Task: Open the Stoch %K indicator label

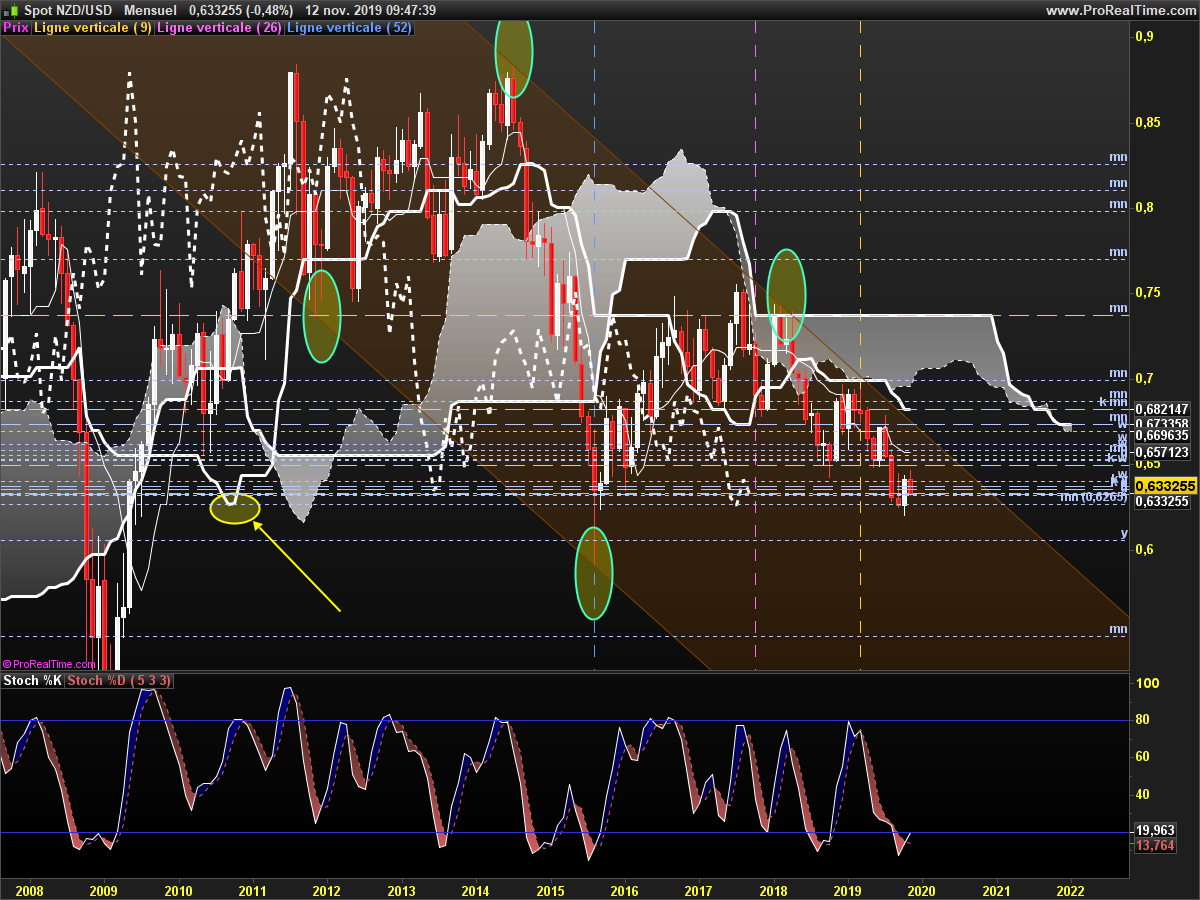Action: pos(33,681)
